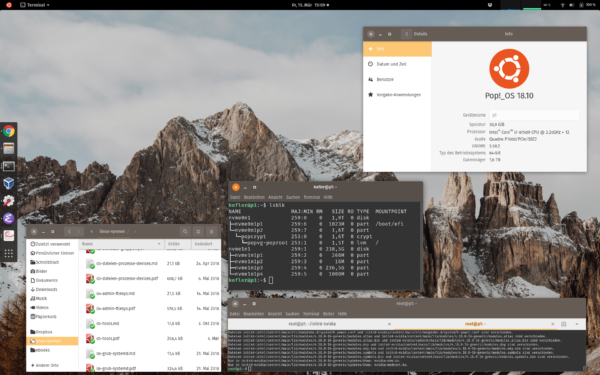
Task: Open Zuletzt verwendet in the file sidebar
Action: (52, 244)
